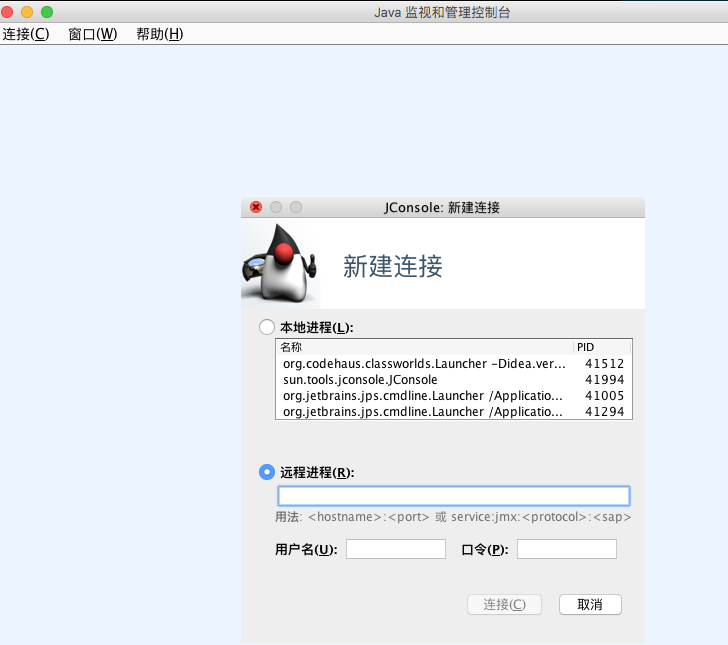Screen dimensions: 728x645
Task: Select the Launcher process with PID 41005
Action: [454, 396]
